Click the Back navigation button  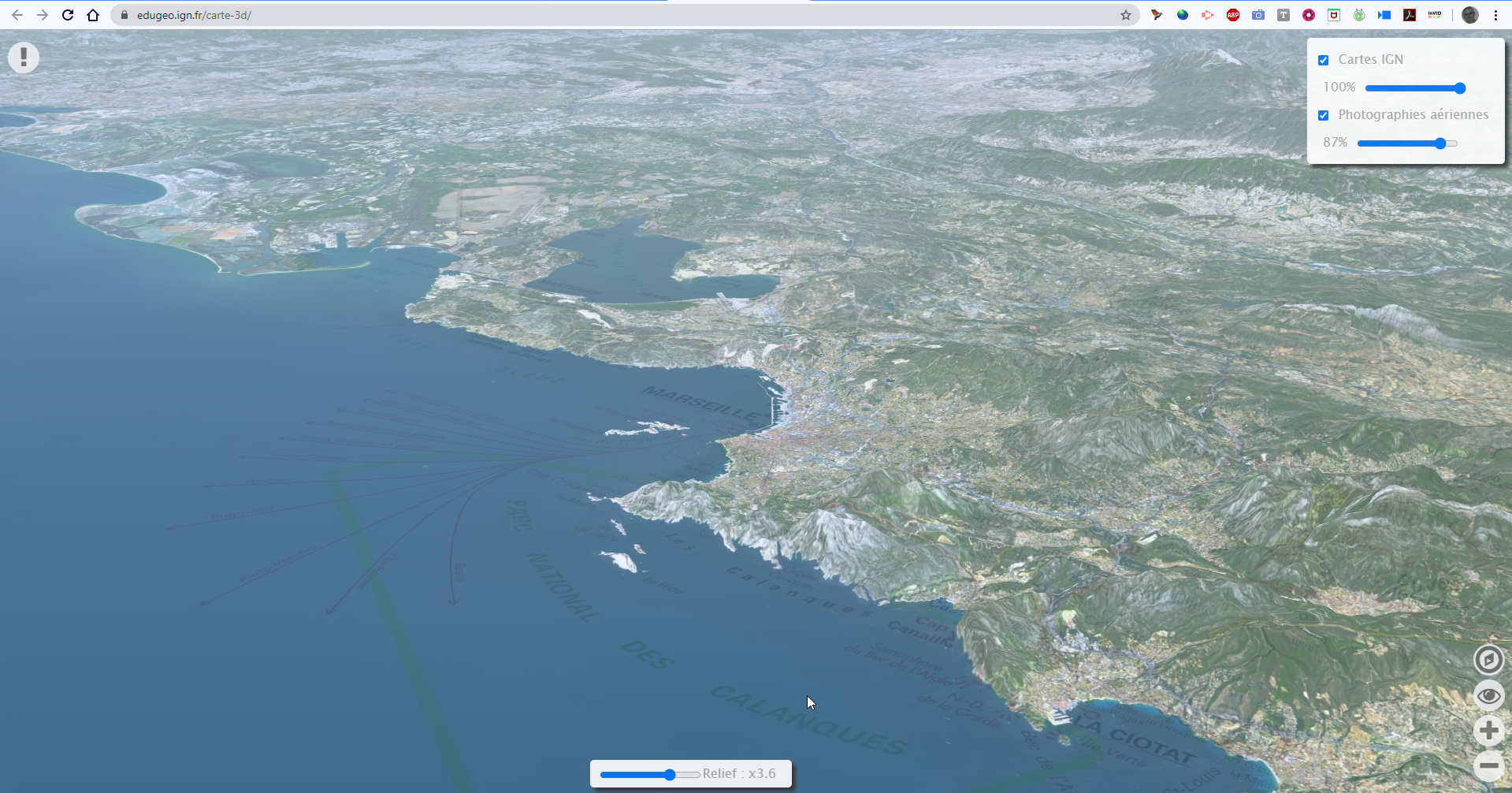tap(17, 14)
